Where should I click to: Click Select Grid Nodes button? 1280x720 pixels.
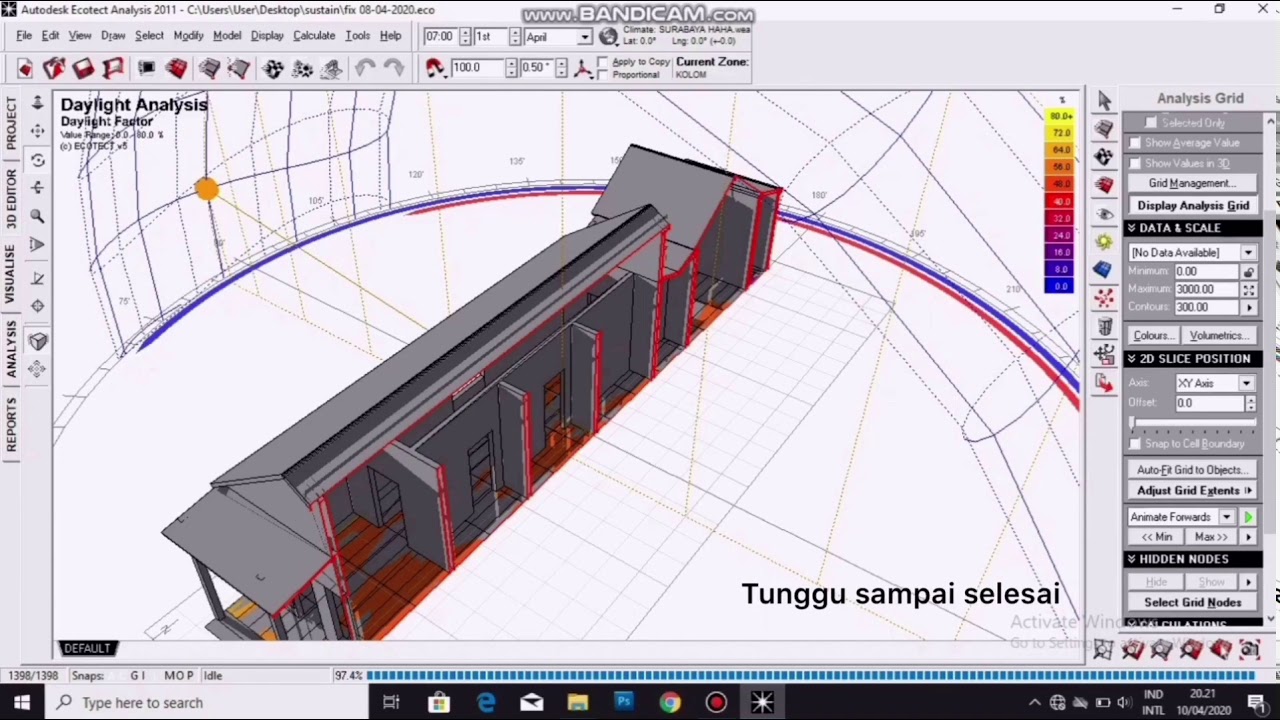coord(1192,603)
